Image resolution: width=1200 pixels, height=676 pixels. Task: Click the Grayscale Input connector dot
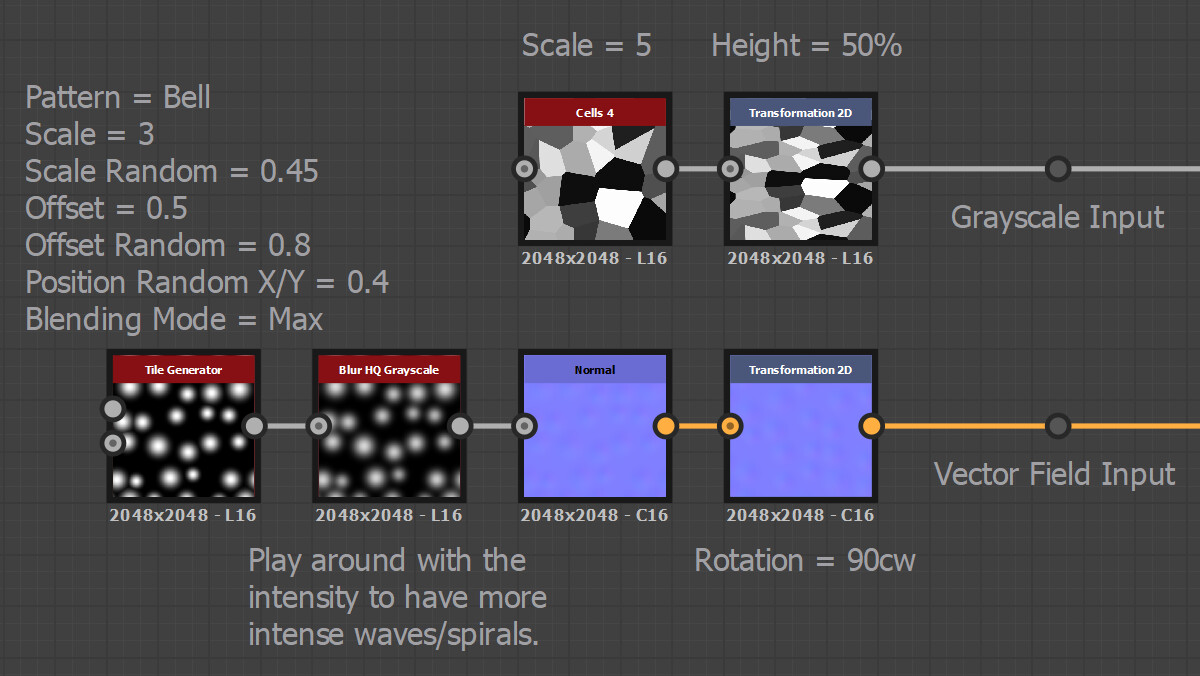(1058, 169)
